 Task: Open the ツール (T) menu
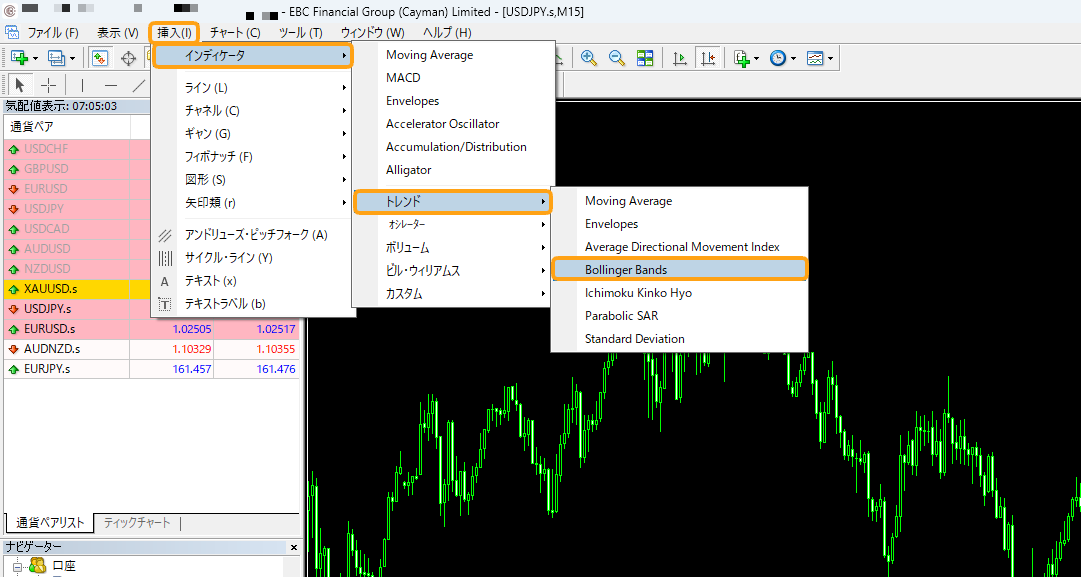301,32
